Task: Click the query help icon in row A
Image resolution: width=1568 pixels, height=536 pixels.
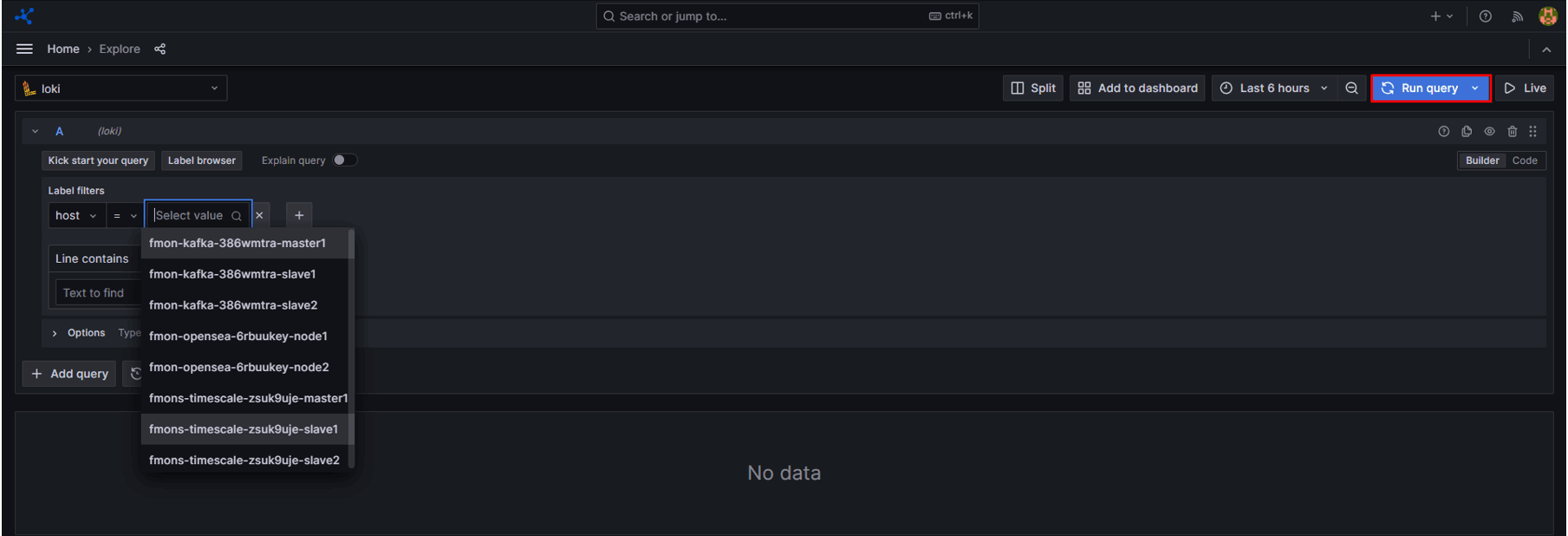Action: pos(1443,132)
